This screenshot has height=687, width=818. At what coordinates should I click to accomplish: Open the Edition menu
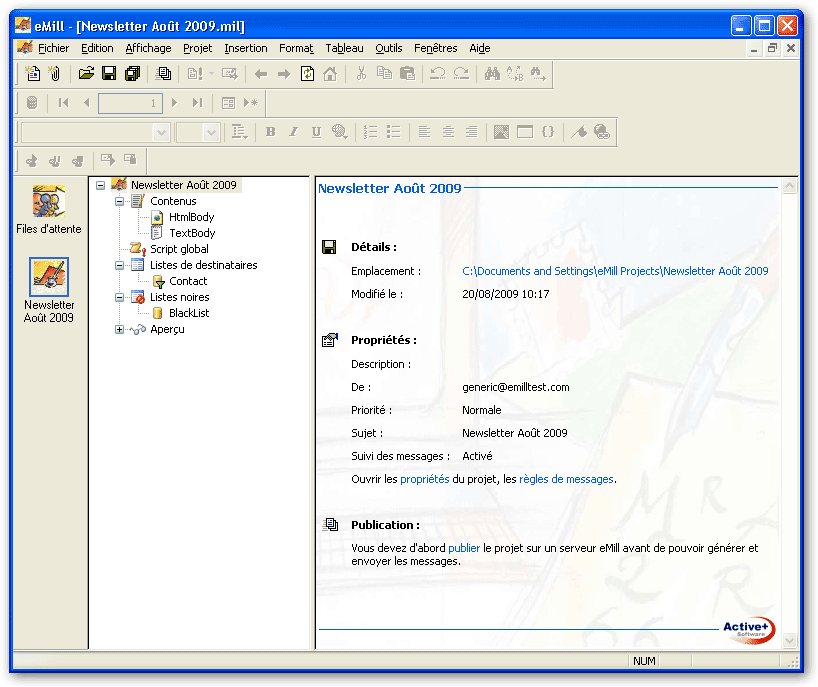click(x=97, y=49)
